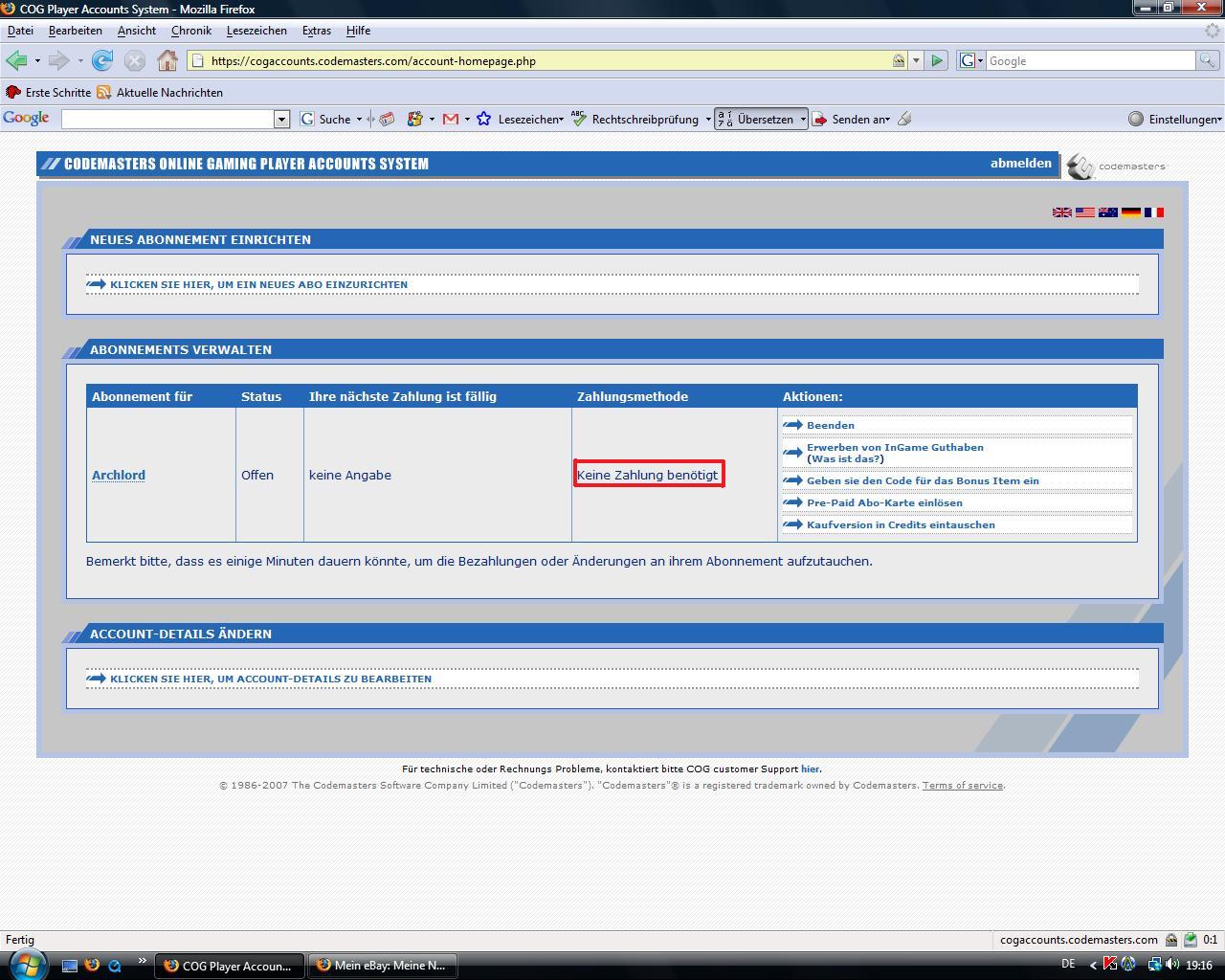Click Show Desktop quick launch icon
Image resolution: width=1225 pixels, height=980 pixels.
click(x=70, y=966)
